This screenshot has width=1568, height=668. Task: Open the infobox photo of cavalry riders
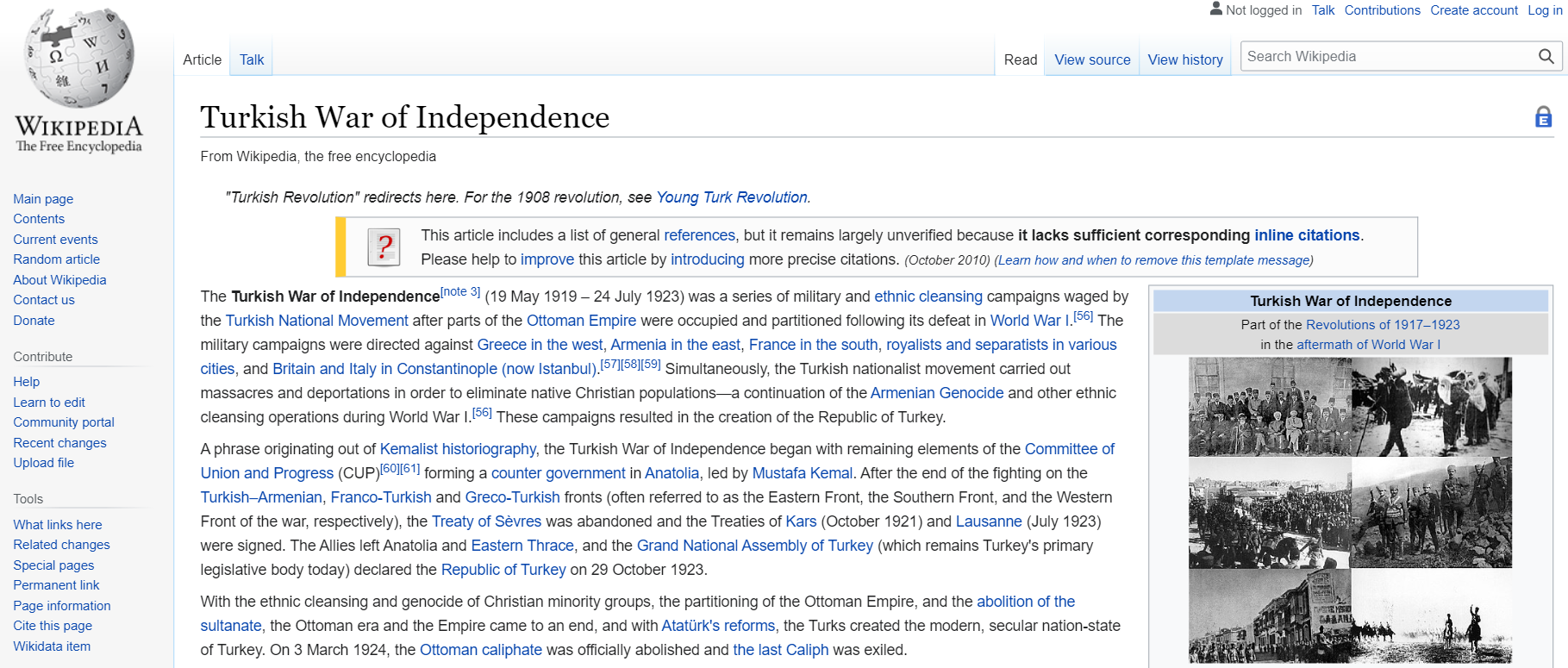coord(1432,615)
